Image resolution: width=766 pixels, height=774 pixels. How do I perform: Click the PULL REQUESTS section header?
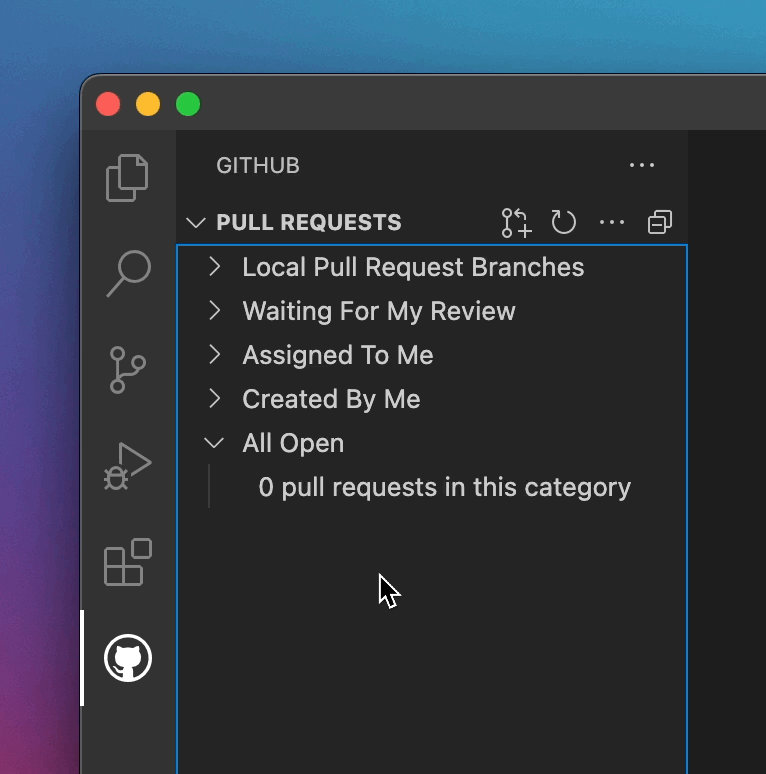click(309, 222)
